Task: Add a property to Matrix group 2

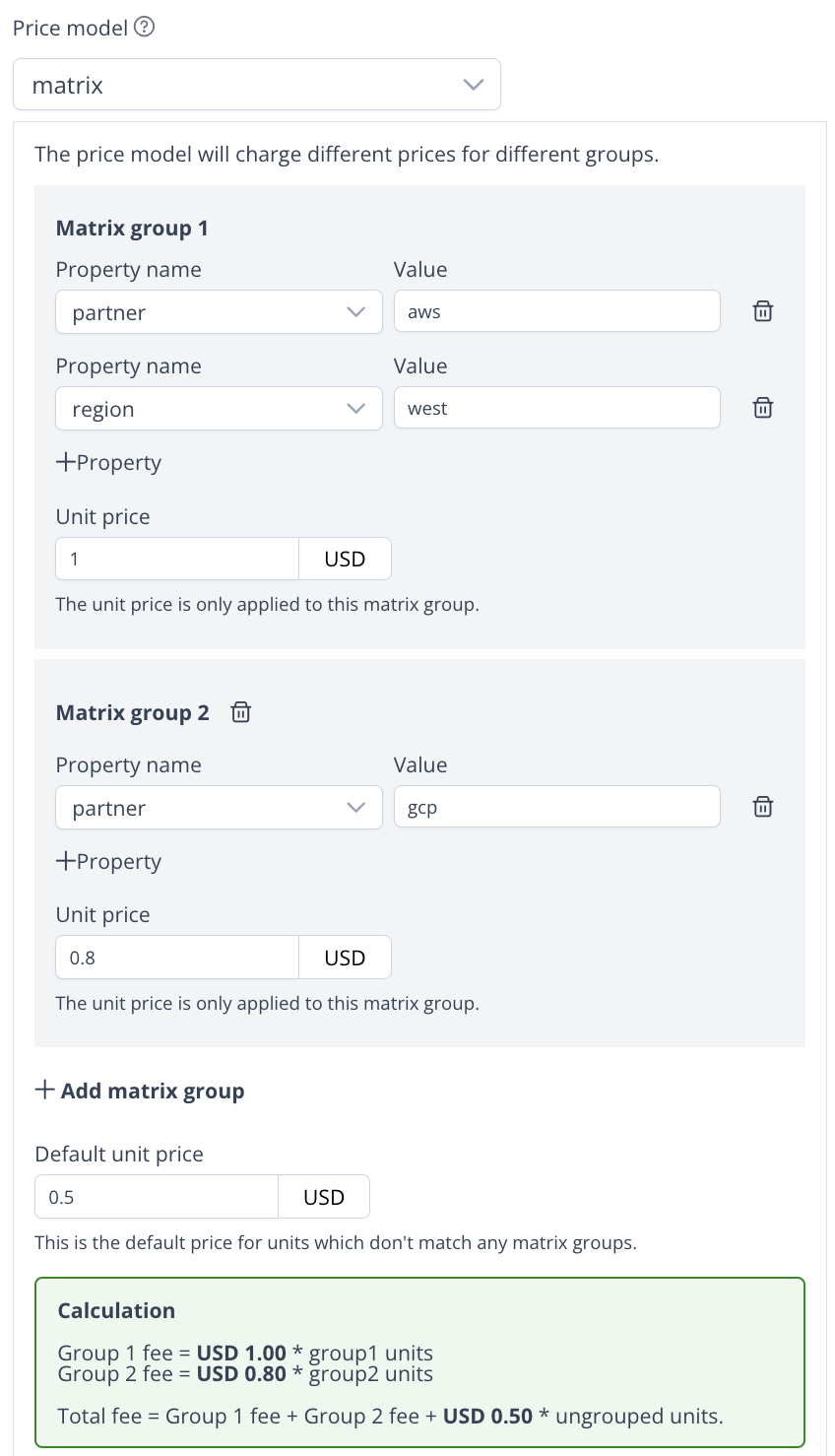Action: [x=108, y=861]
